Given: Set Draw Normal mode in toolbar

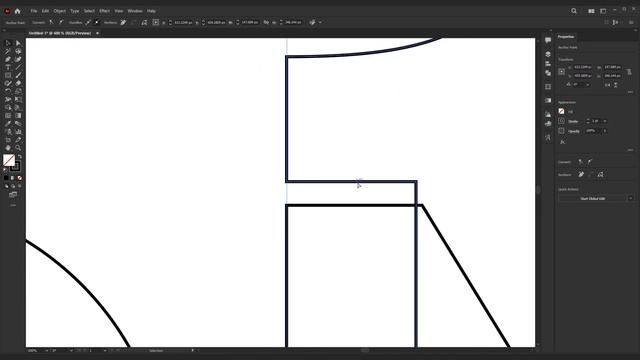Looking at the screenshot, I should coord(6,186).
